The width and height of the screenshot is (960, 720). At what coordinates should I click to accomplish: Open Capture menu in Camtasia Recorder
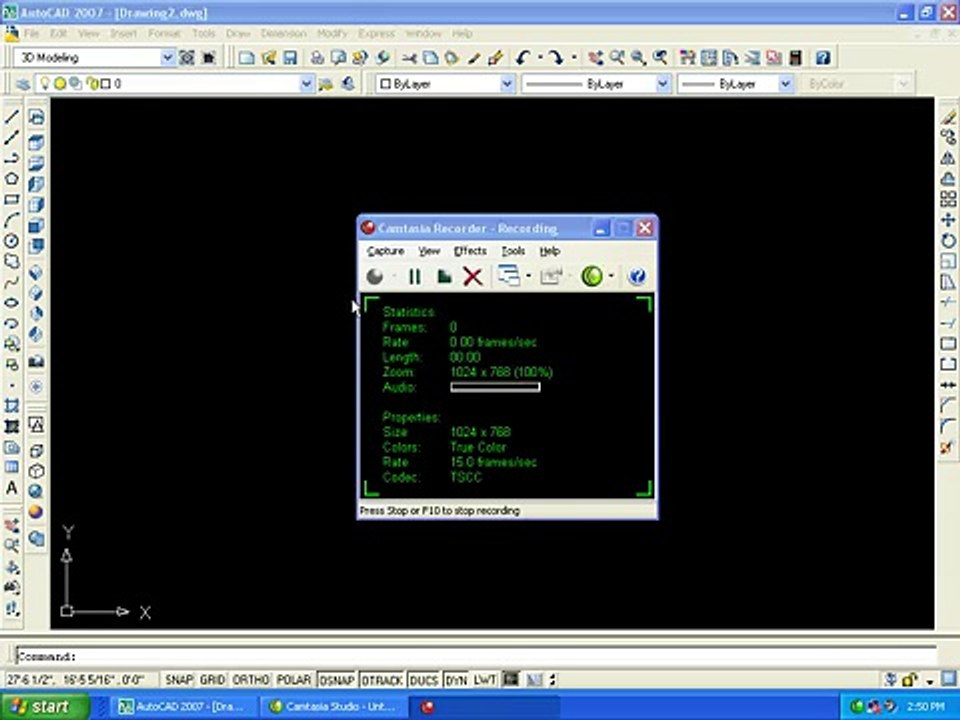point(385,251)
